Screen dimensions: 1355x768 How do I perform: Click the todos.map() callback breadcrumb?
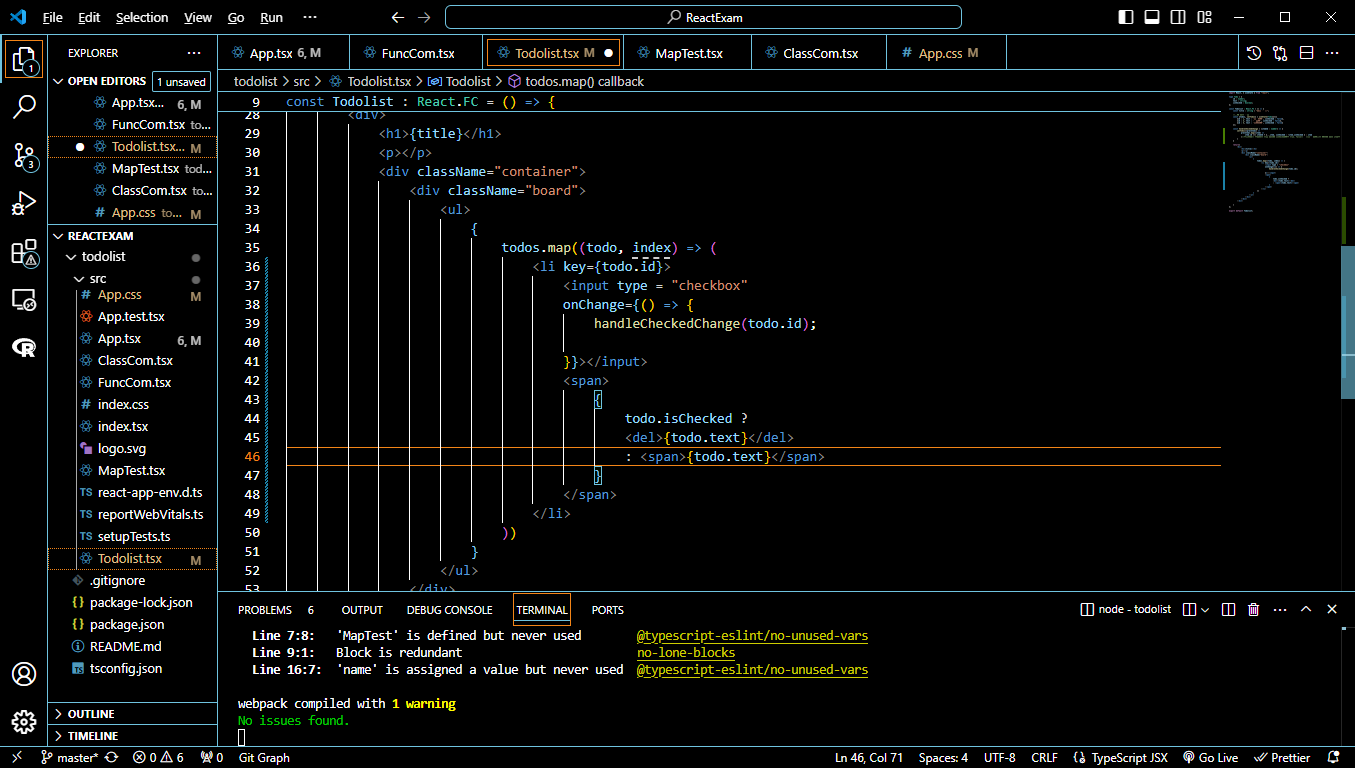(x=576, y=81)
